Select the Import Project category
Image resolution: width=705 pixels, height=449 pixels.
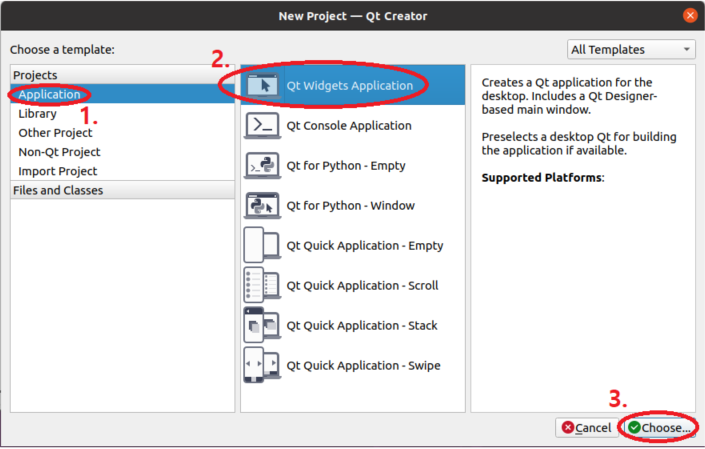[x=122, y=171]
